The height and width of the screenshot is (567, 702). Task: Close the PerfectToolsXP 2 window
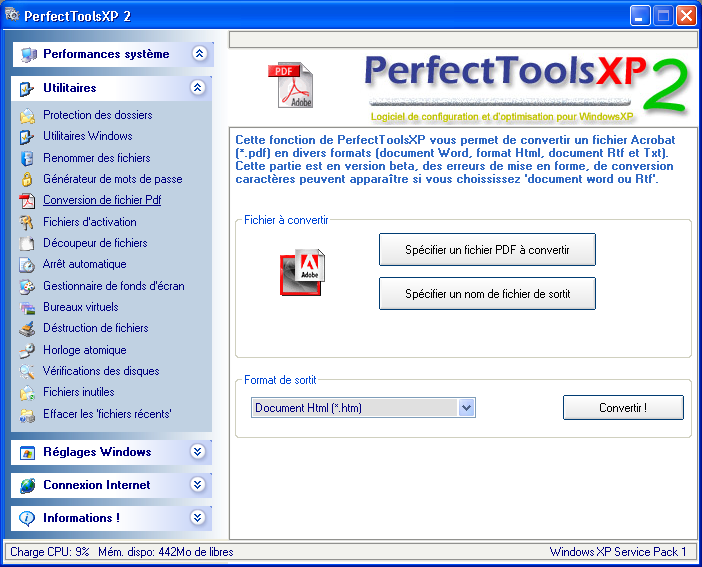pos(686,16)
